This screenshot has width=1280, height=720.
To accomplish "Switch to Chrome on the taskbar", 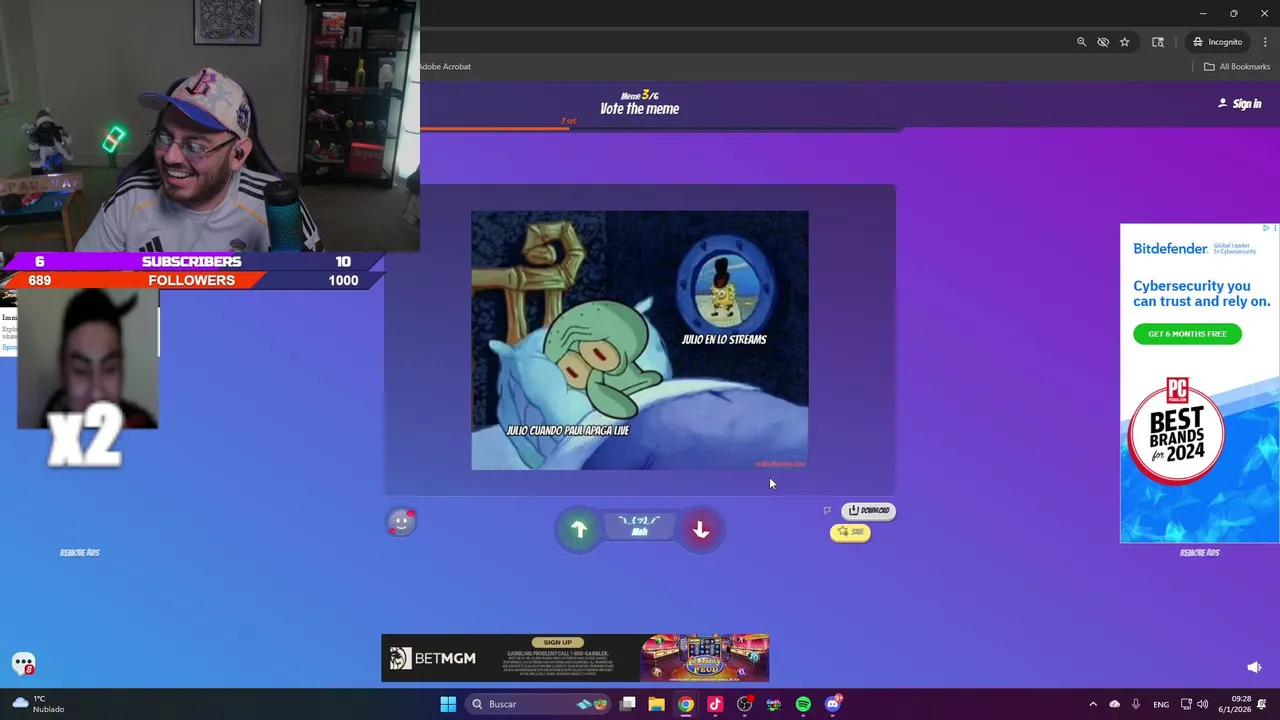I will [685, 704].
